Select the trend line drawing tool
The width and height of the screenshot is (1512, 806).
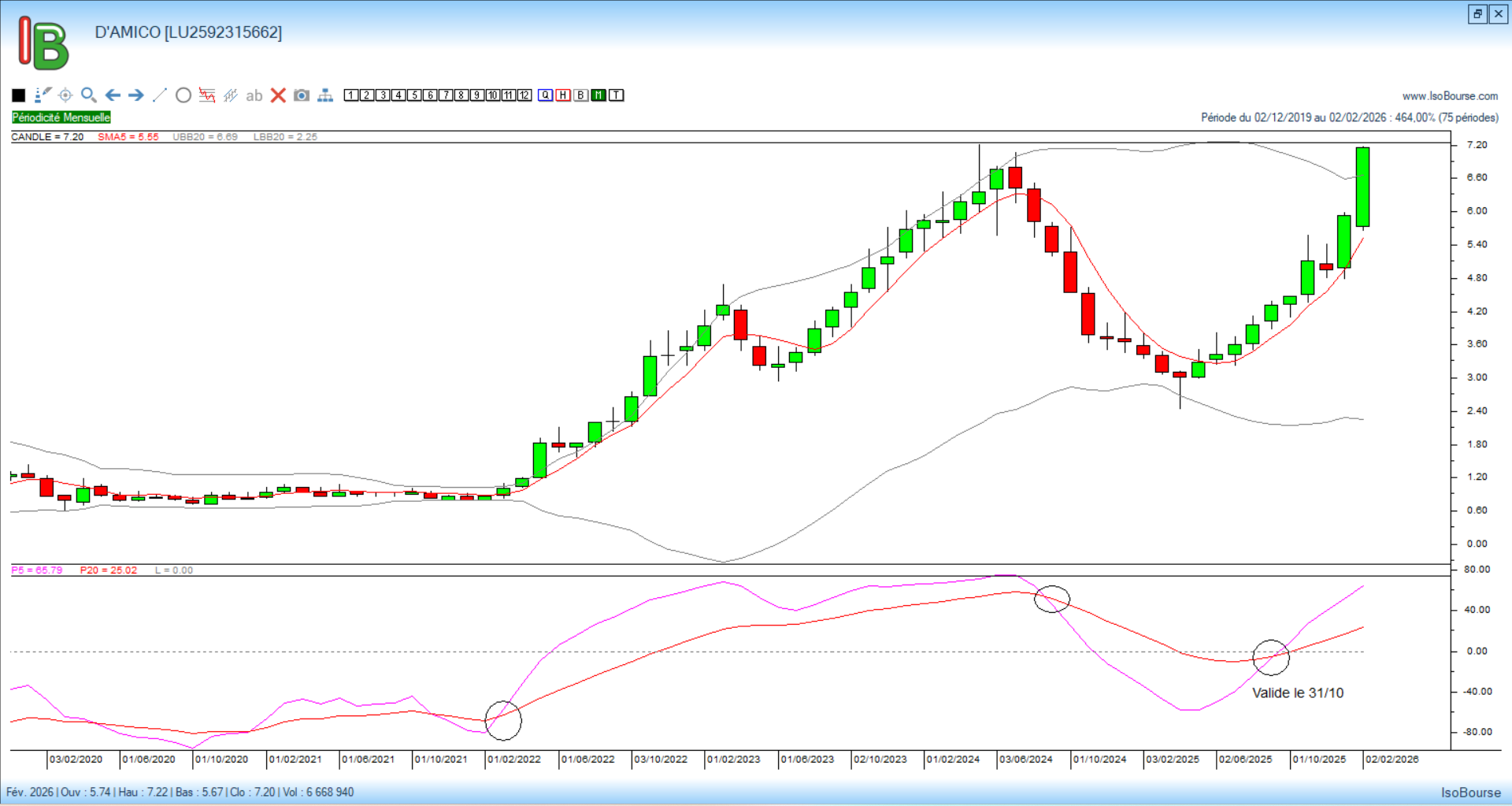pos(160,95)
